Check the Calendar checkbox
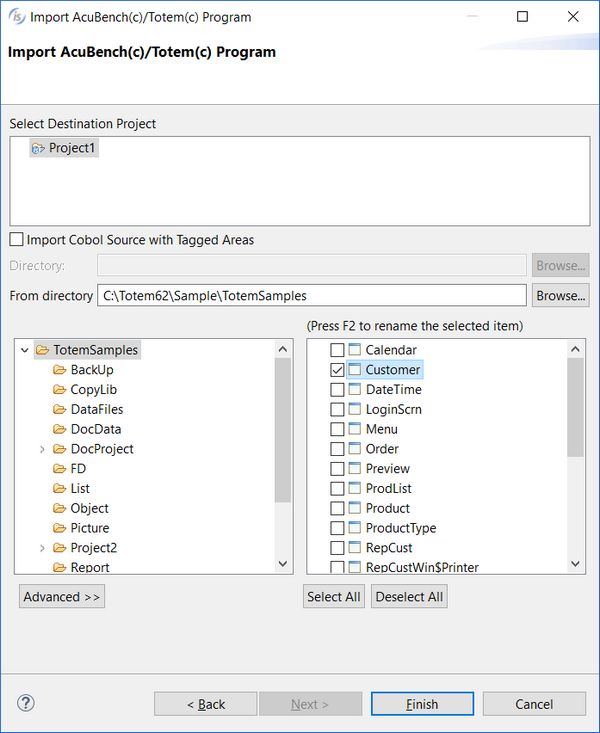Screen dimensions: 600x733 click(337, 350)
